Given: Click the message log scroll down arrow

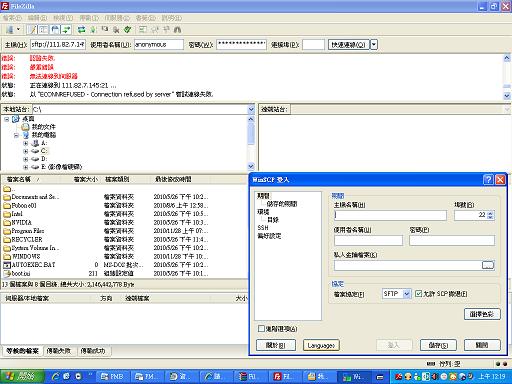Looking at the screenshot, I should 507,96.
